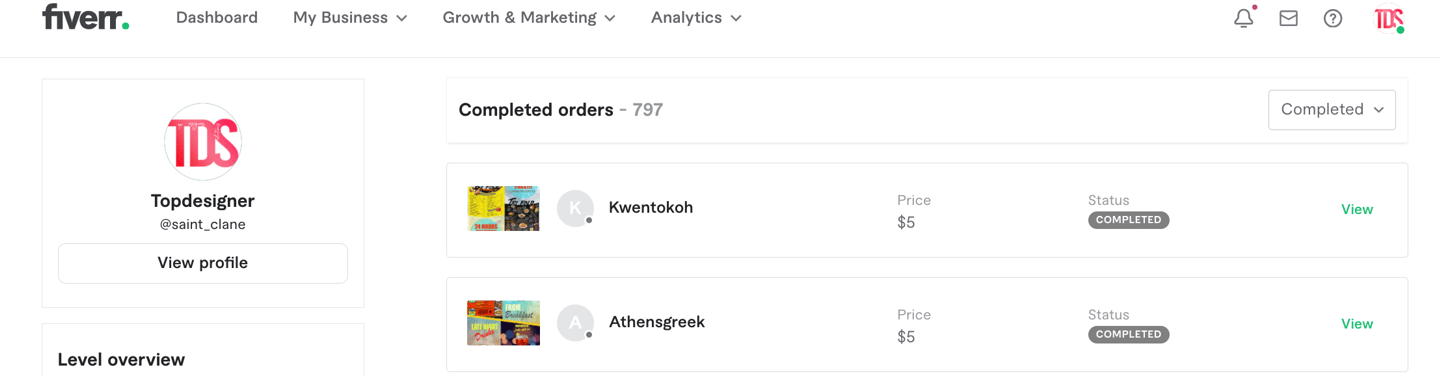Open the help question mark icon
This screenshot has height=376, width=1440.
click(x=1333, y=18)
